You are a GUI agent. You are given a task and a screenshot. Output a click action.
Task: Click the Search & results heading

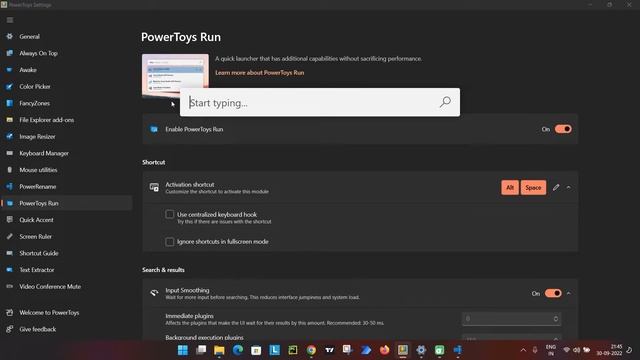tap(163, 270)
